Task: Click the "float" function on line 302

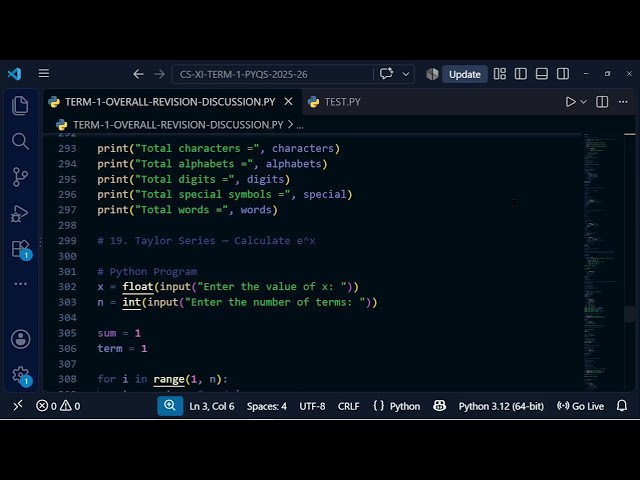Action: click(138, 287)
